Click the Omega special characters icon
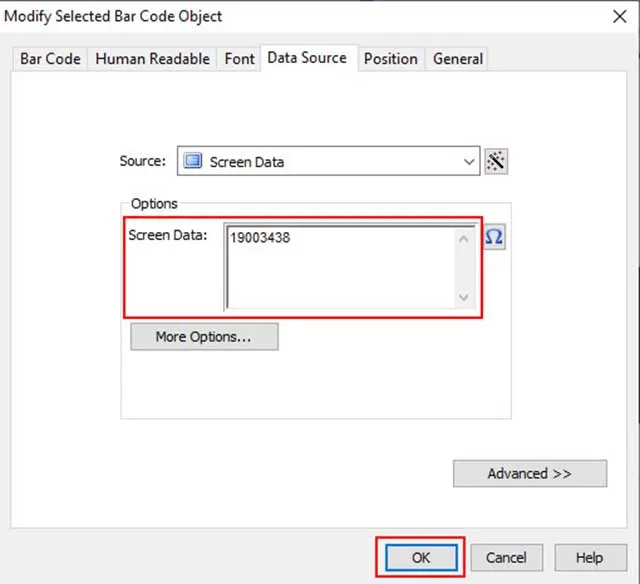This screenshot has width=640, height=584. tap(494, 236)
